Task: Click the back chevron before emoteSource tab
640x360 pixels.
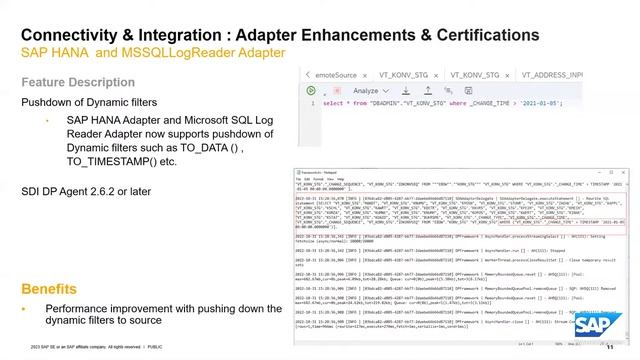Action: [308, 75]
